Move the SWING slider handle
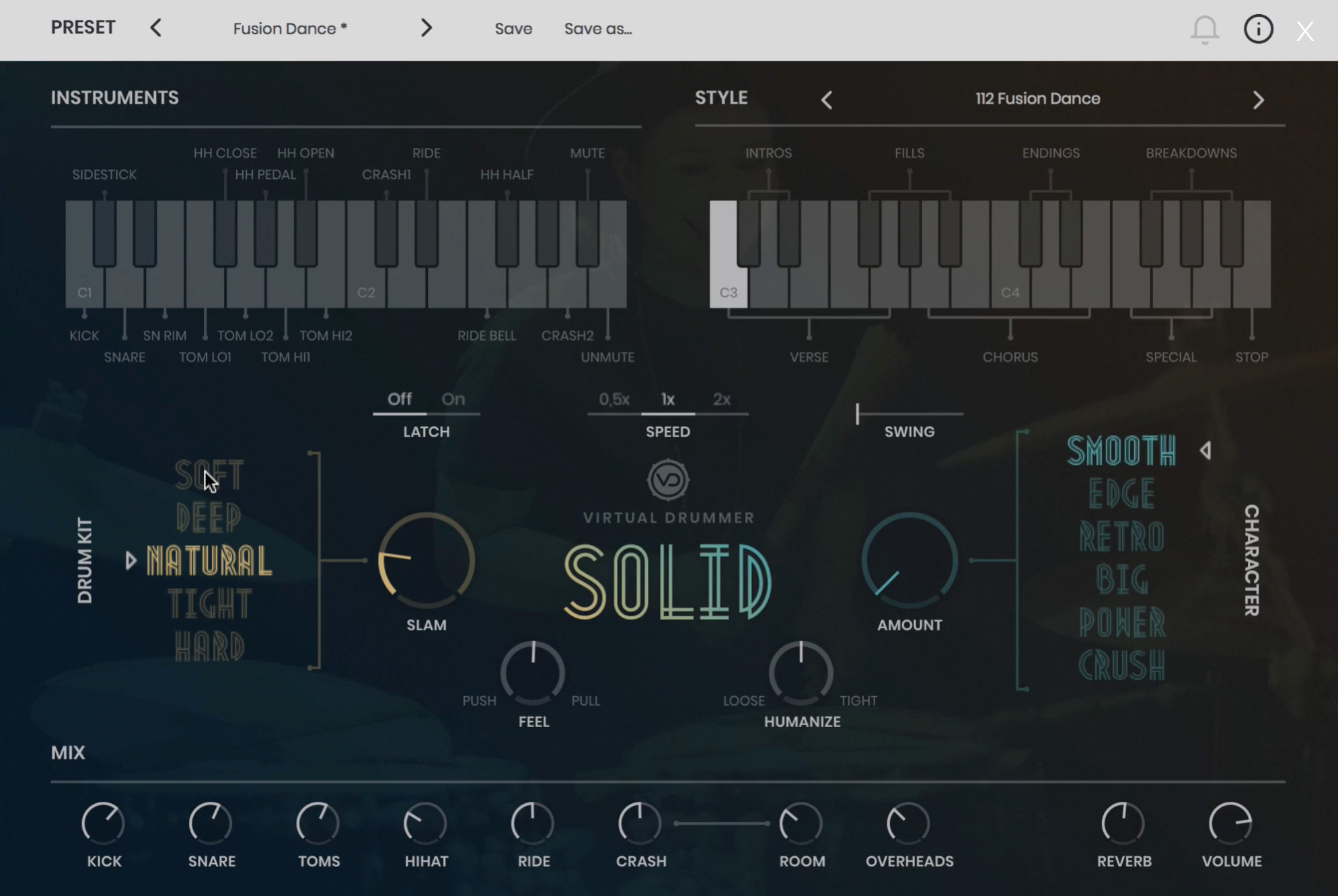Image resolution: width=1338 pixels, height=896 pixels. coord(858,414)
